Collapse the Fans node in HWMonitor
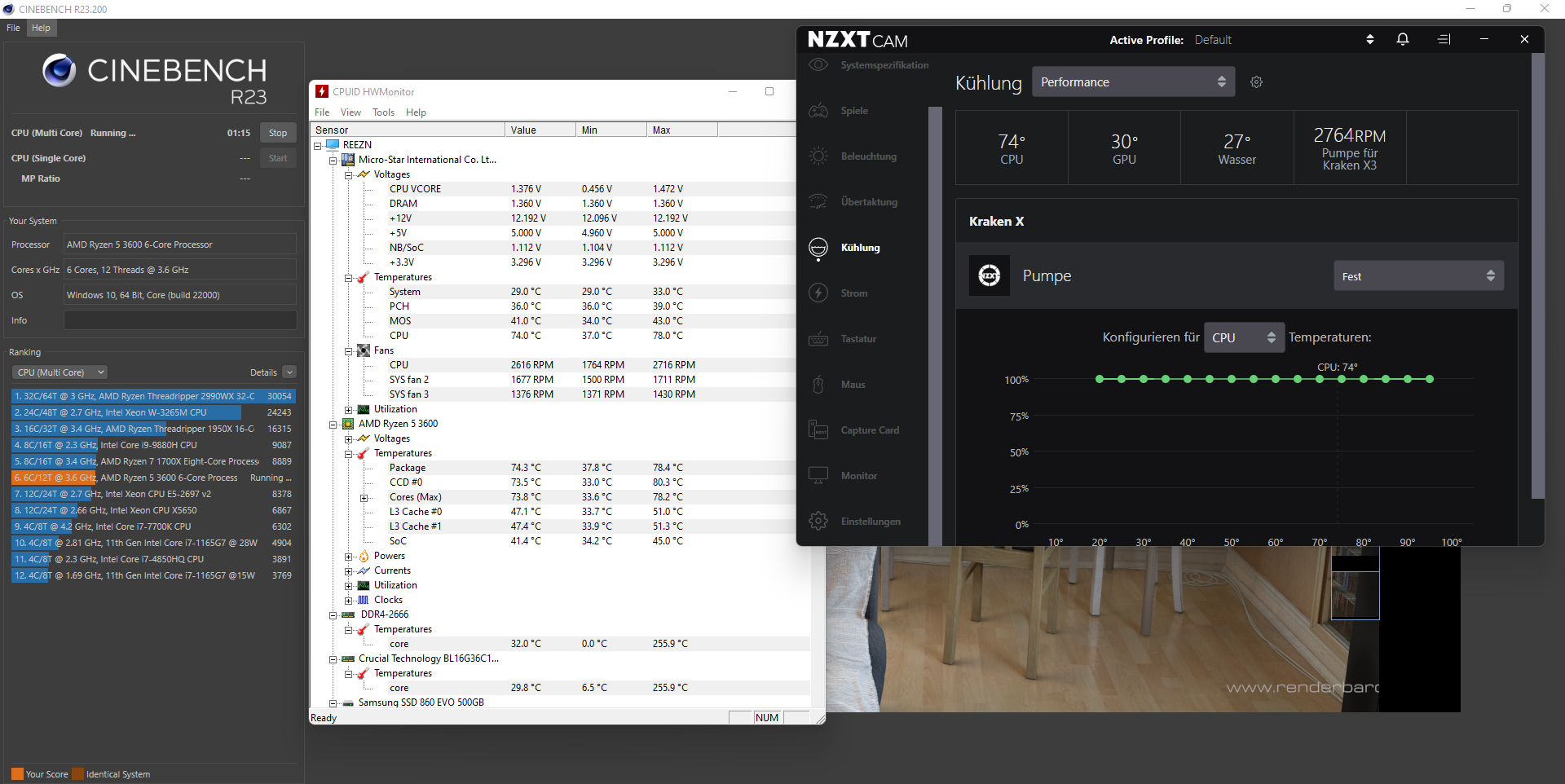 (x=348, y=351)
